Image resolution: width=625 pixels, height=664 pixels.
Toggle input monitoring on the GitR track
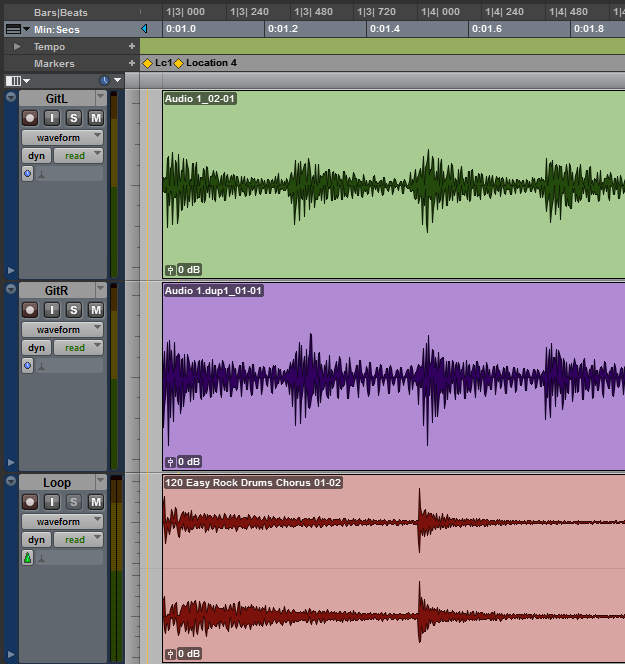click(x=52, y=310)
